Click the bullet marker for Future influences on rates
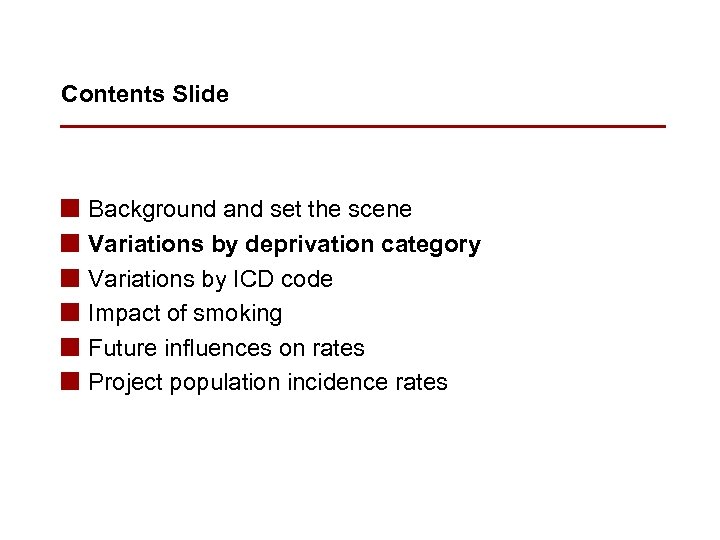The width and height of the screenshot is (720, 540). [x=69, y=348]
